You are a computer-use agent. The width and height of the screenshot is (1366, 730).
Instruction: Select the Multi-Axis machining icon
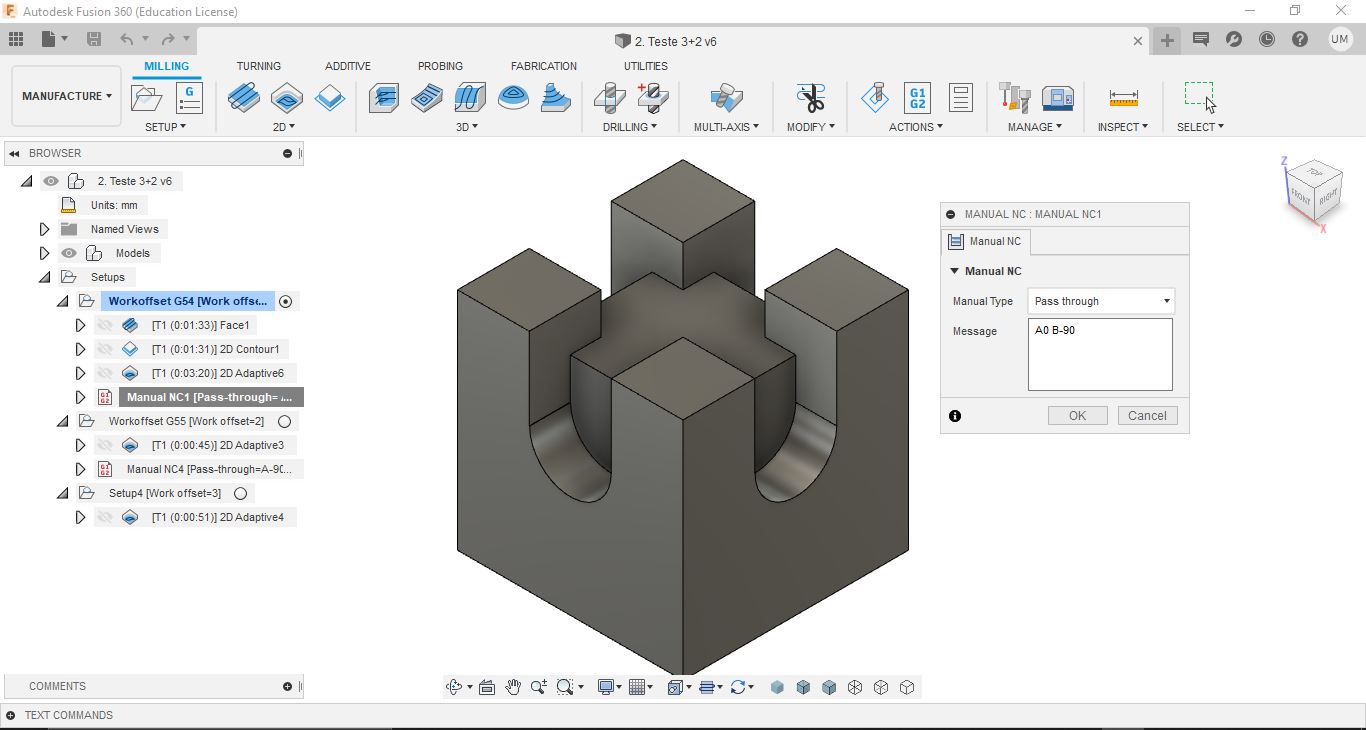[x=726, y=97]
